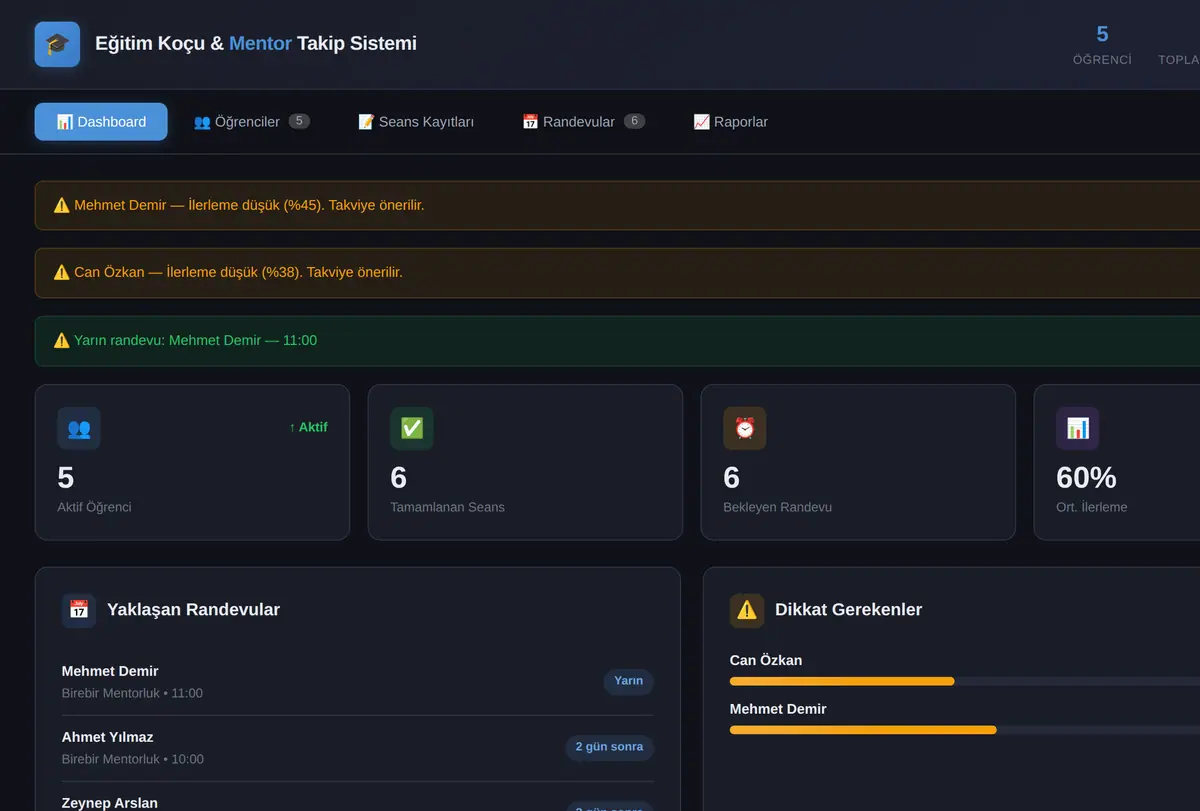Select the Ahmet Yılmaz appointment row
The height and width of the screenshot is (811, 1200).
(x=357, y=748)
